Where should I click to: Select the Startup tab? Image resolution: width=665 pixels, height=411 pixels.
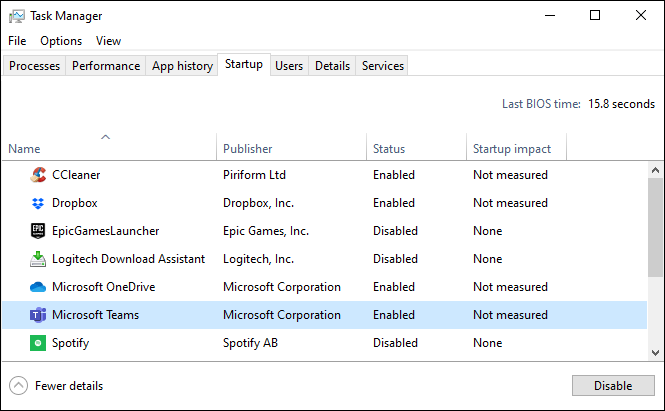click(244, 64)
